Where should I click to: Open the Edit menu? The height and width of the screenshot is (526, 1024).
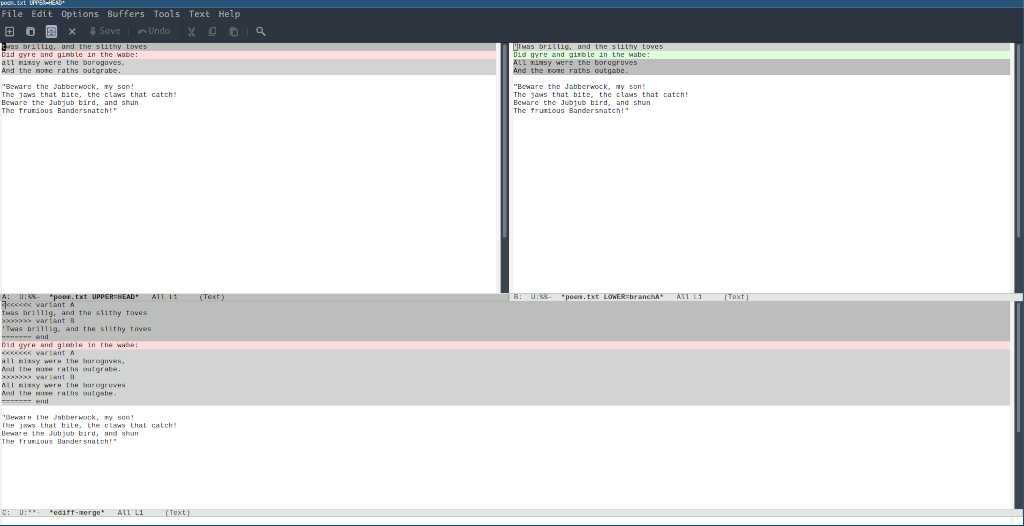(42, 14)
